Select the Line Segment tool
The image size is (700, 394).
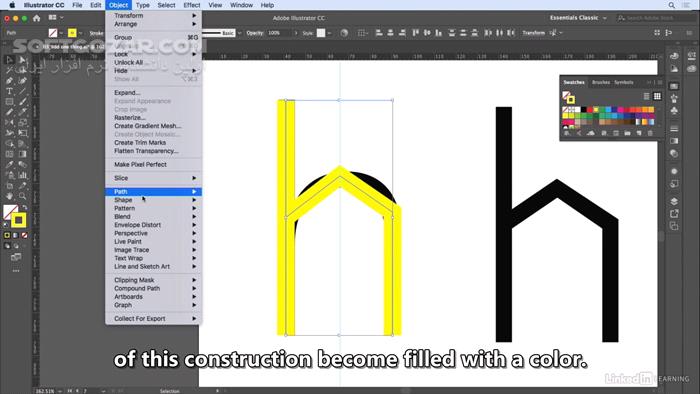coord(22,91)
